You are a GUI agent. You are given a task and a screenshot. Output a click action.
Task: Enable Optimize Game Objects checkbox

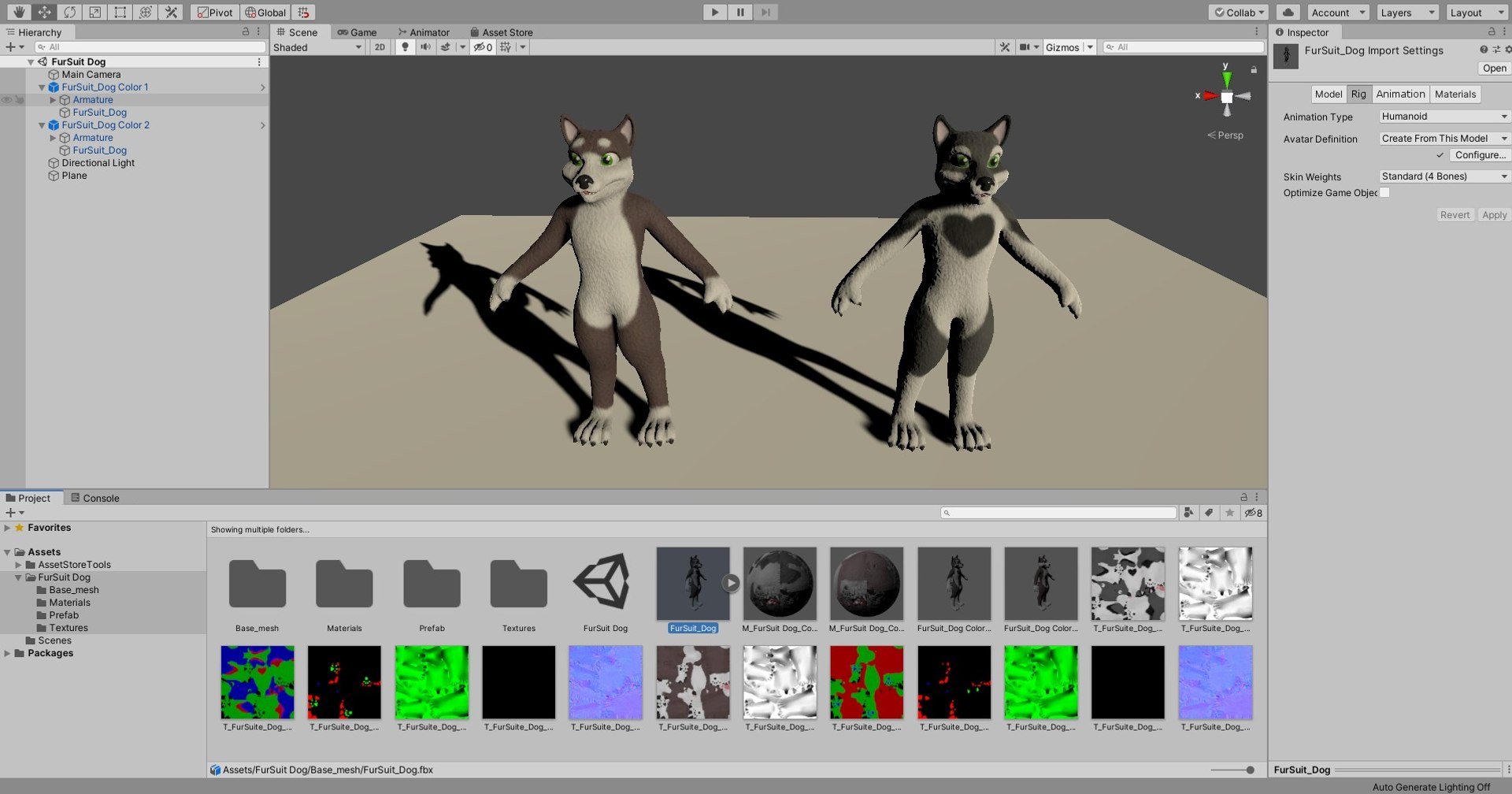coord(1384,192)
